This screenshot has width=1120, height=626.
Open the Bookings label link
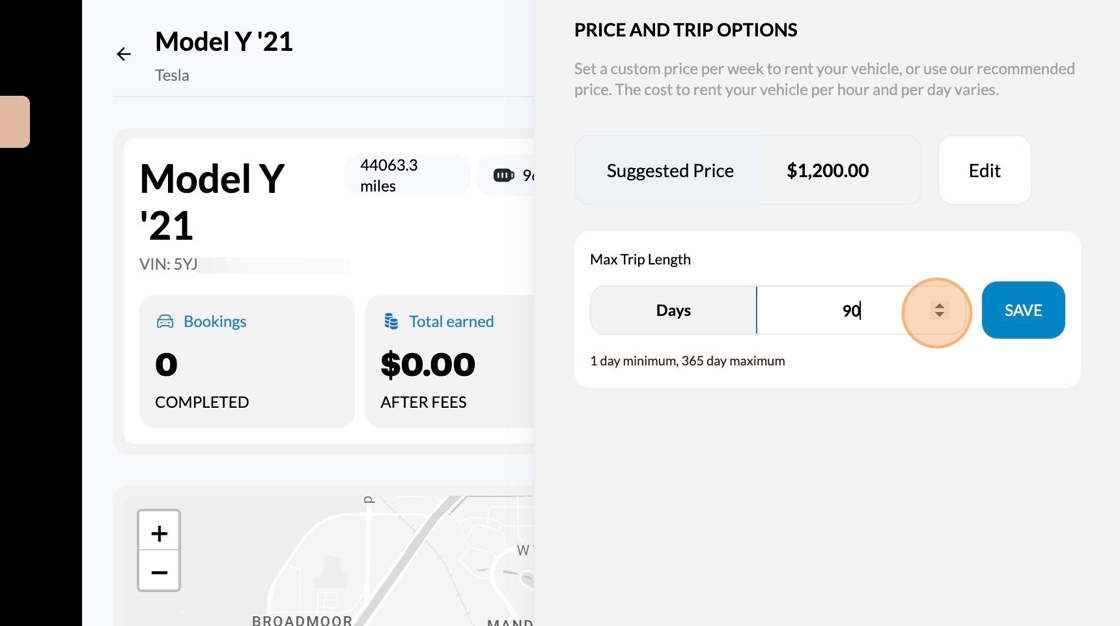click(215, 322)
